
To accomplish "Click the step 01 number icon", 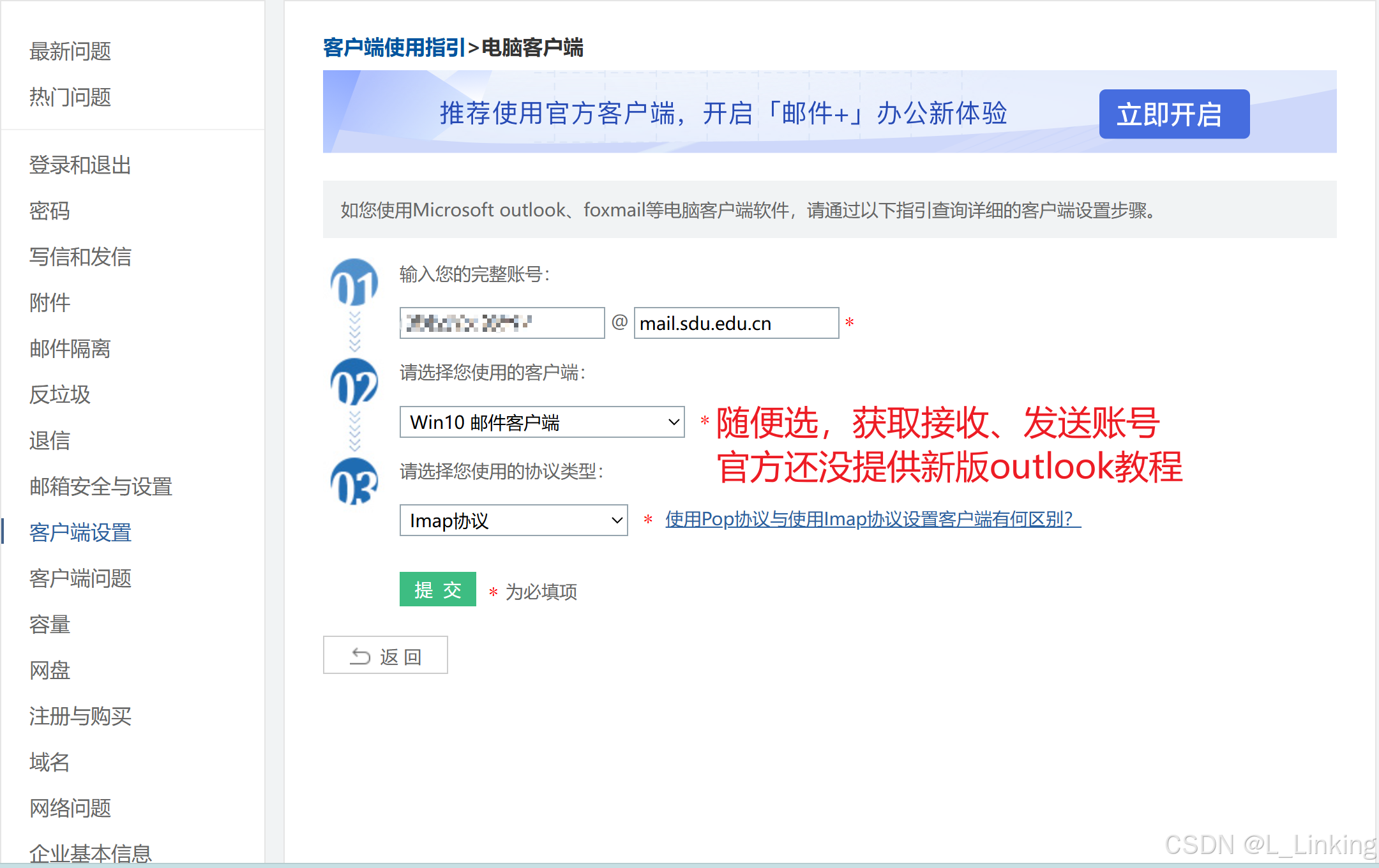I will pos(354,283).
